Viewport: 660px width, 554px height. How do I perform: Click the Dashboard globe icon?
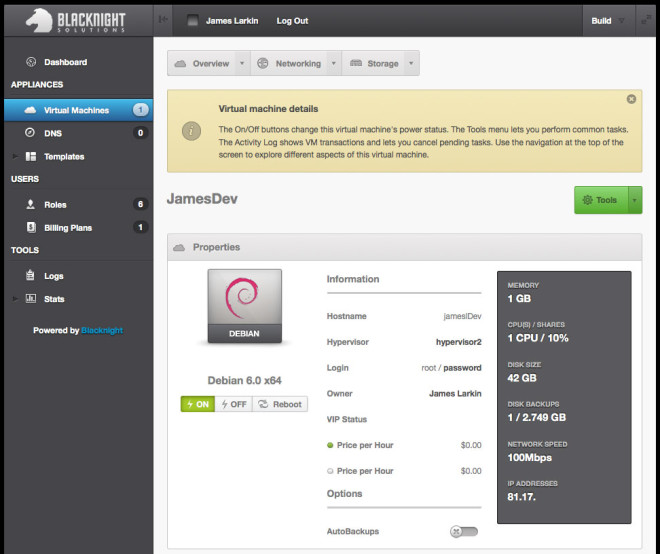click(x=31, y=62)
